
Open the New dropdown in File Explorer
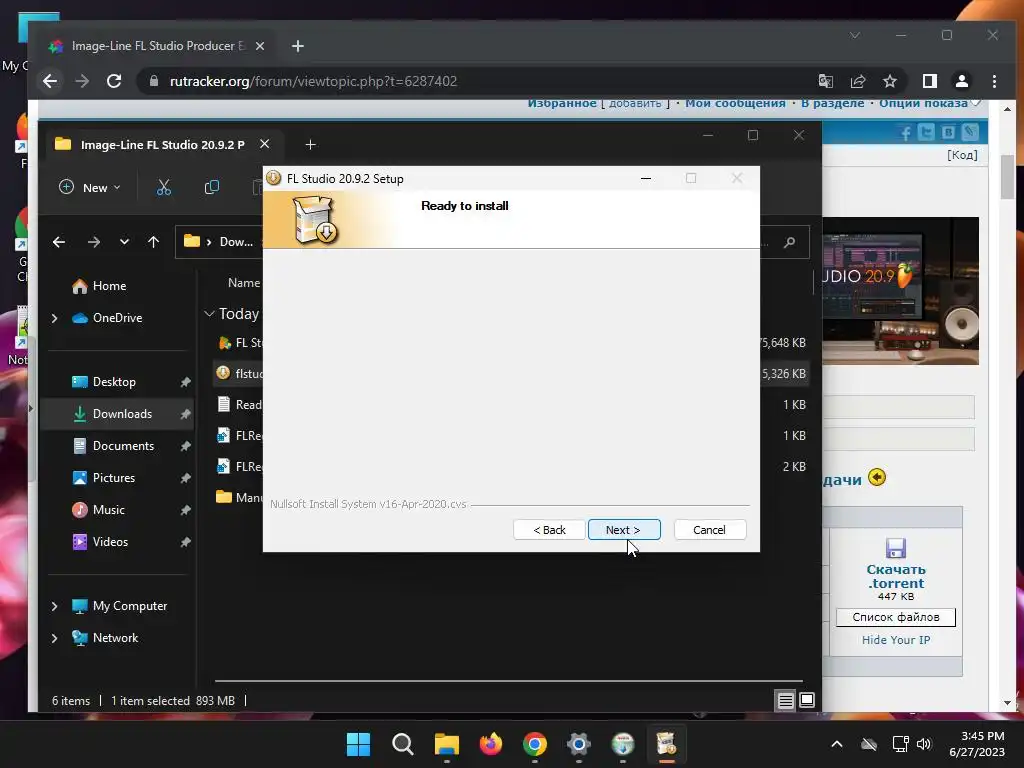coord(89,187)
